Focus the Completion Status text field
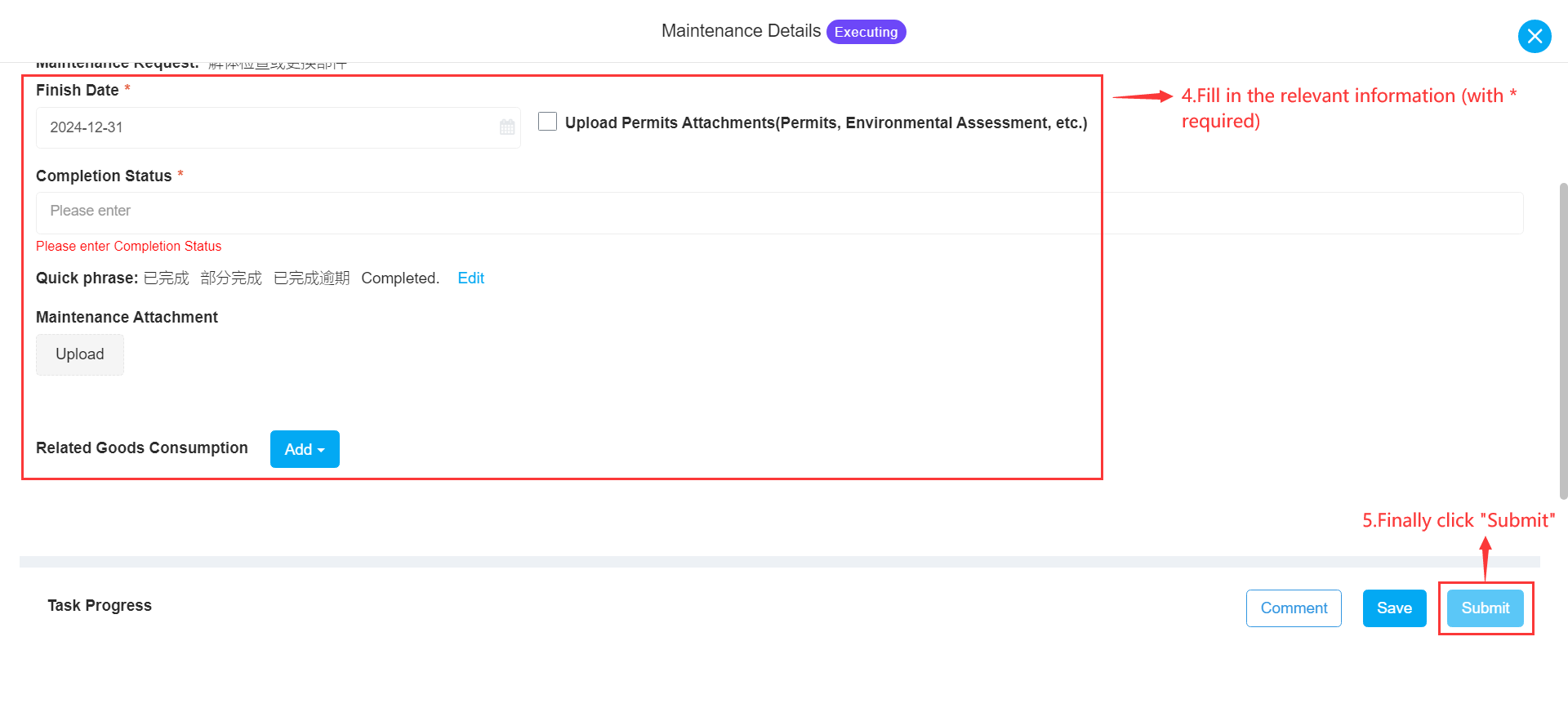Image resolution: width=1568 pixels, height=708 pixels. pyautogui.click(x=780, y=212)
